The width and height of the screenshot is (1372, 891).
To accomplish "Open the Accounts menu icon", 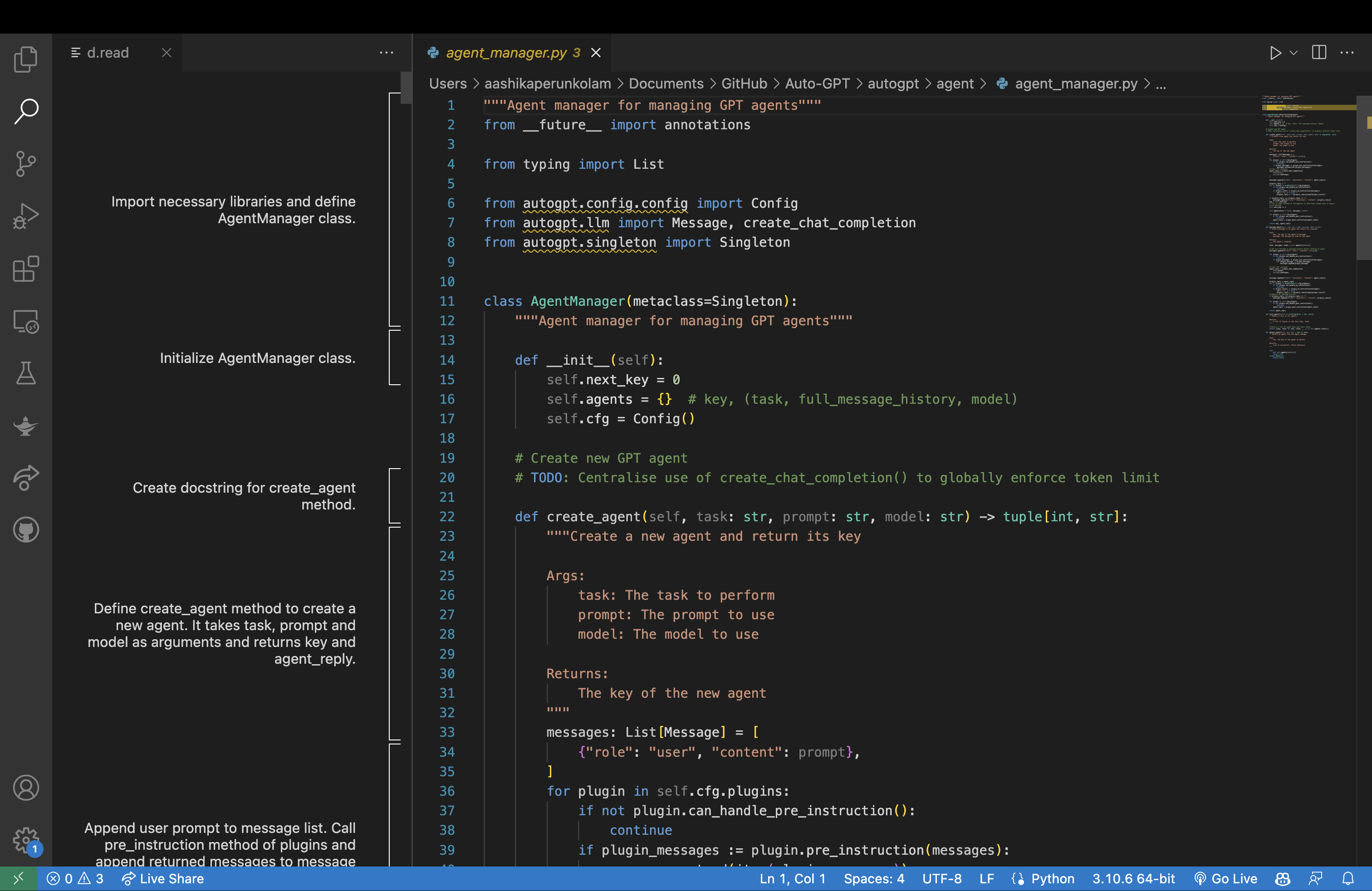I will pyautogui.click(x=26, y=788).
